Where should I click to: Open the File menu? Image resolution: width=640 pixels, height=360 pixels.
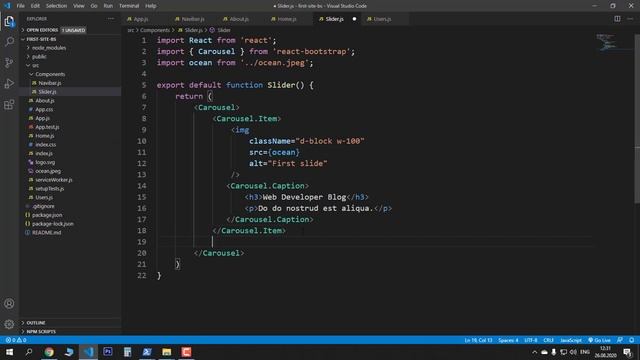tap(20, 6)
